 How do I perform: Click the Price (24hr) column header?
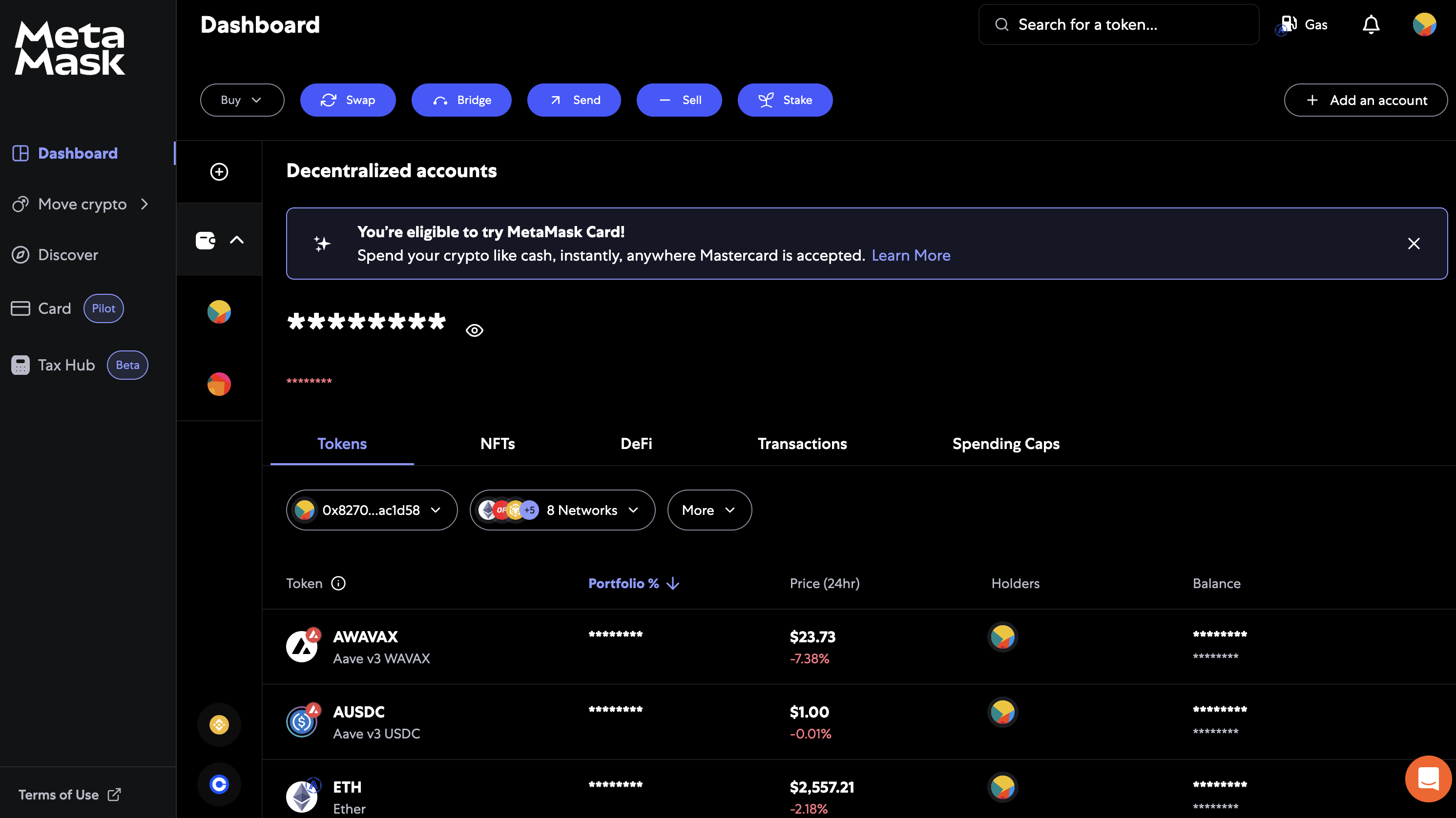pyautogui.click(x=824, y=584)
